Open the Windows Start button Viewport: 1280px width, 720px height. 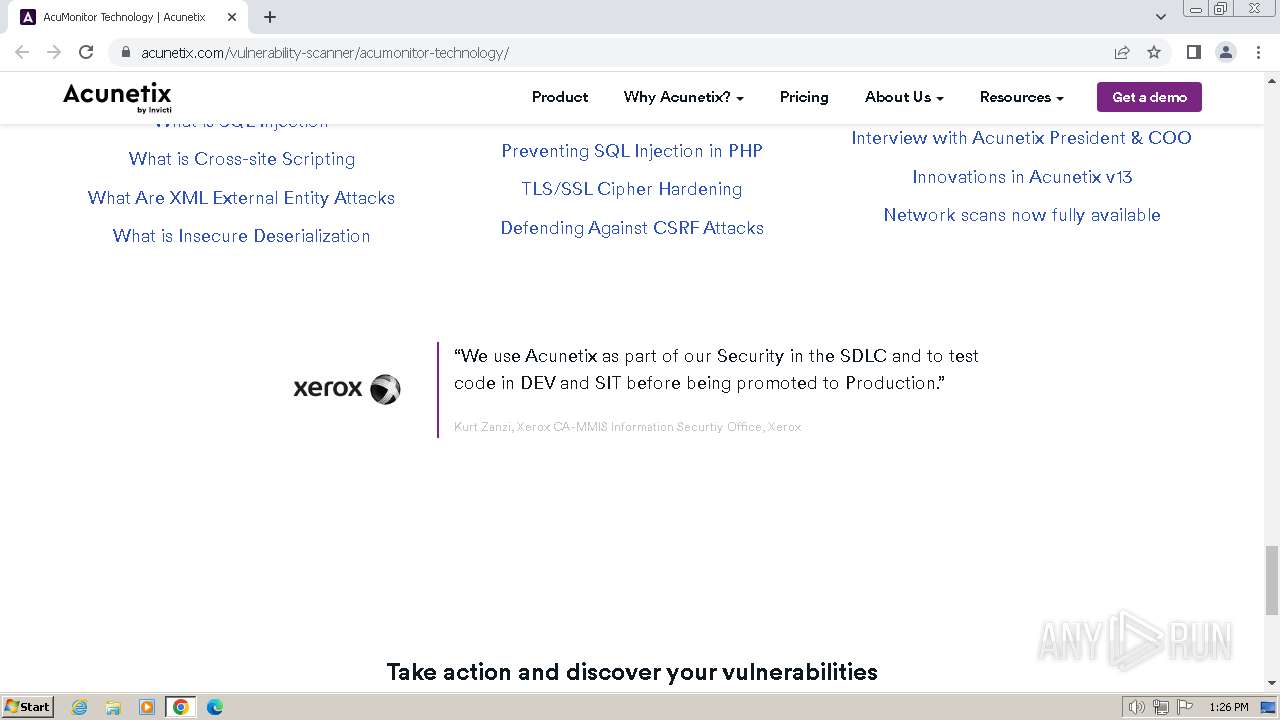point(28,706)
